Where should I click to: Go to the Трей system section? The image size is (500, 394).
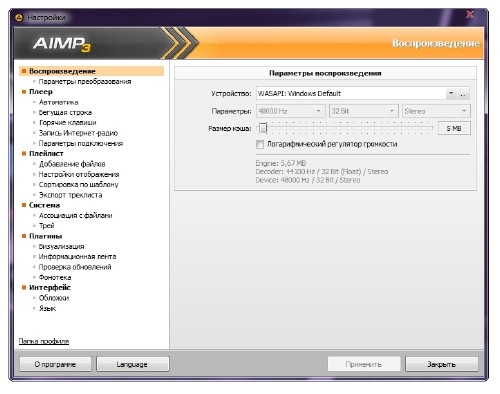[46, 226]
